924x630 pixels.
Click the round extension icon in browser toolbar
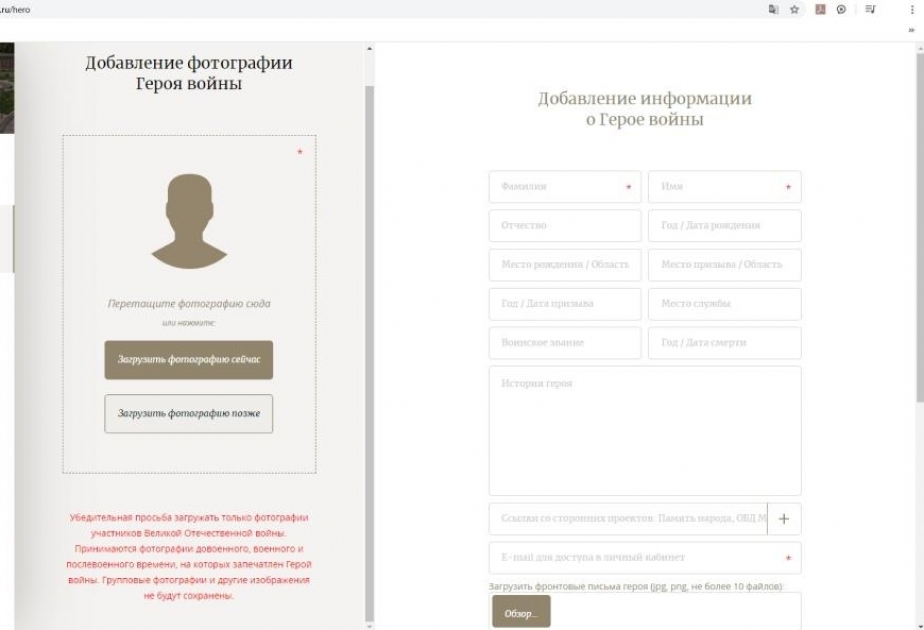point(842,9)
